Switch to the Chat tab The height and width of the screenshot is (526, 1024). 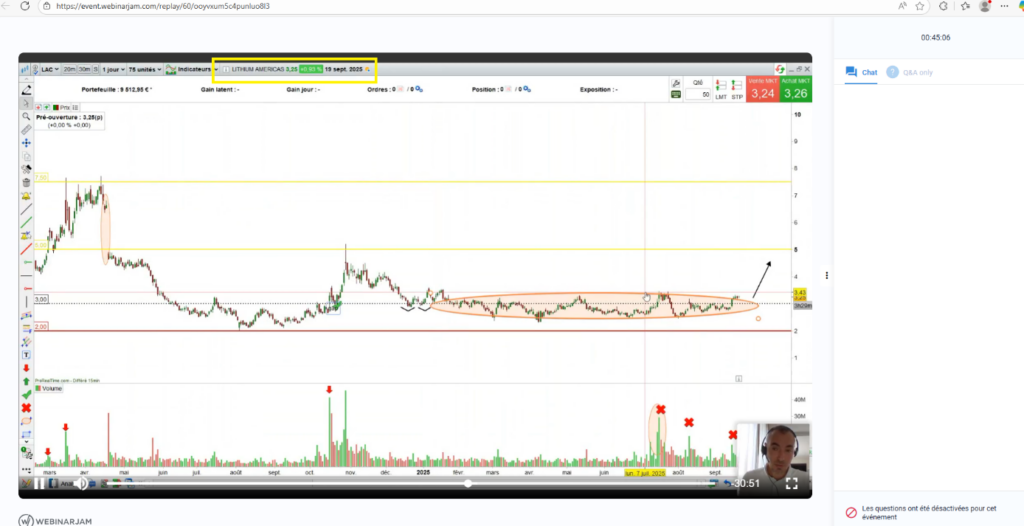point(861,73)
